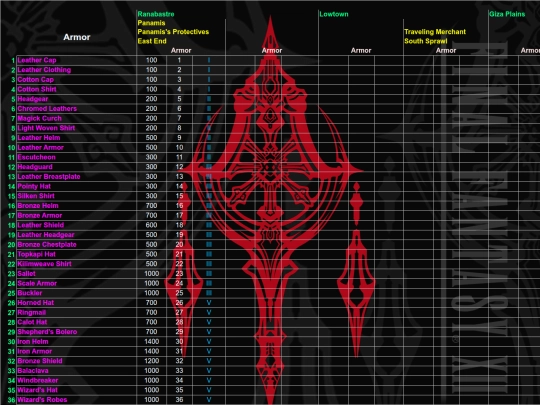Viewport: 540px width, 405px height.
Task: Select the Balaclava item
Action: pos(33,371)
